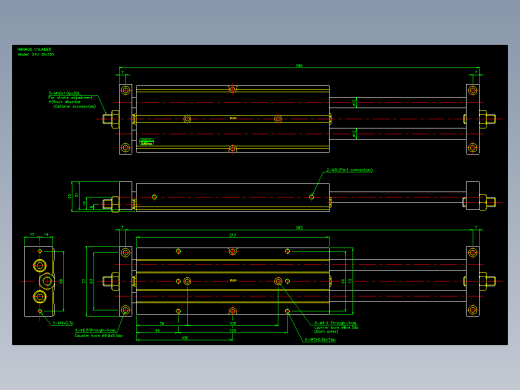
Task: Select the "Model: STU 25x150" label
Action: (36, 54)
